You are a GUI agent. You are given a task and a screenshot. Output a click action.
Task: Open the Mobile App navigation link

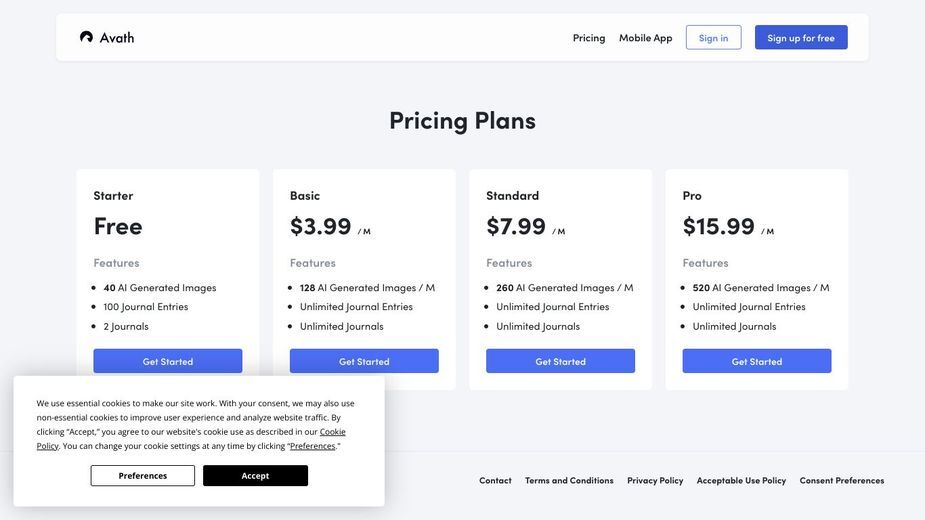(645, 38)
